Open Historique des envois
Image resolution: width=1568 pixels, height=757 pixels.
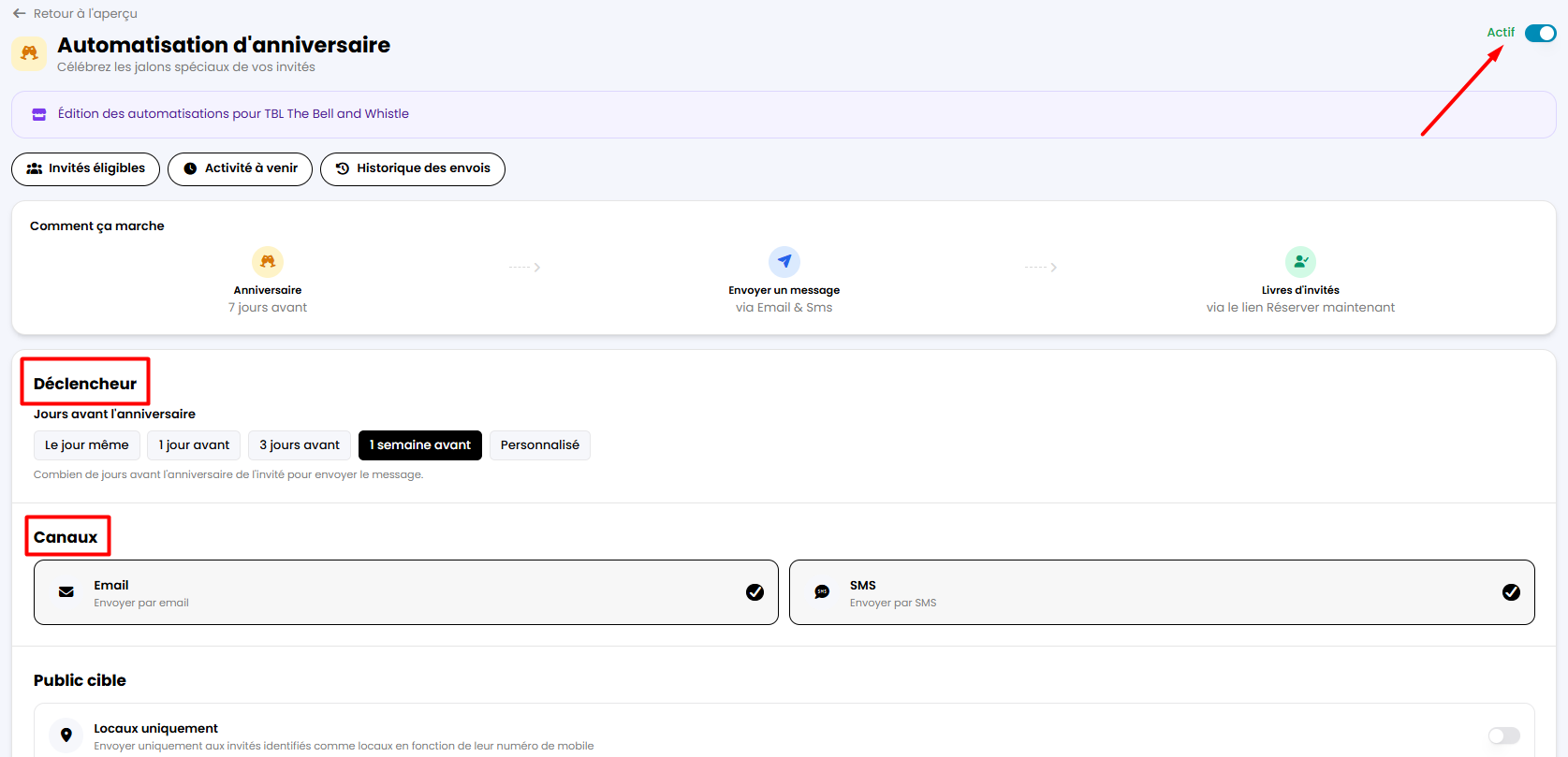click(413, 169)
